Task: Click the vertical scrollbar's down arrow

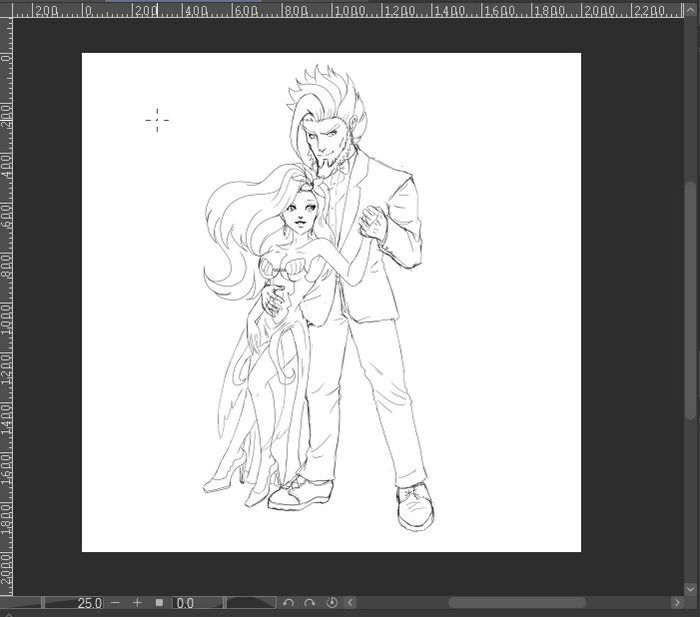Action: point(691,587)
